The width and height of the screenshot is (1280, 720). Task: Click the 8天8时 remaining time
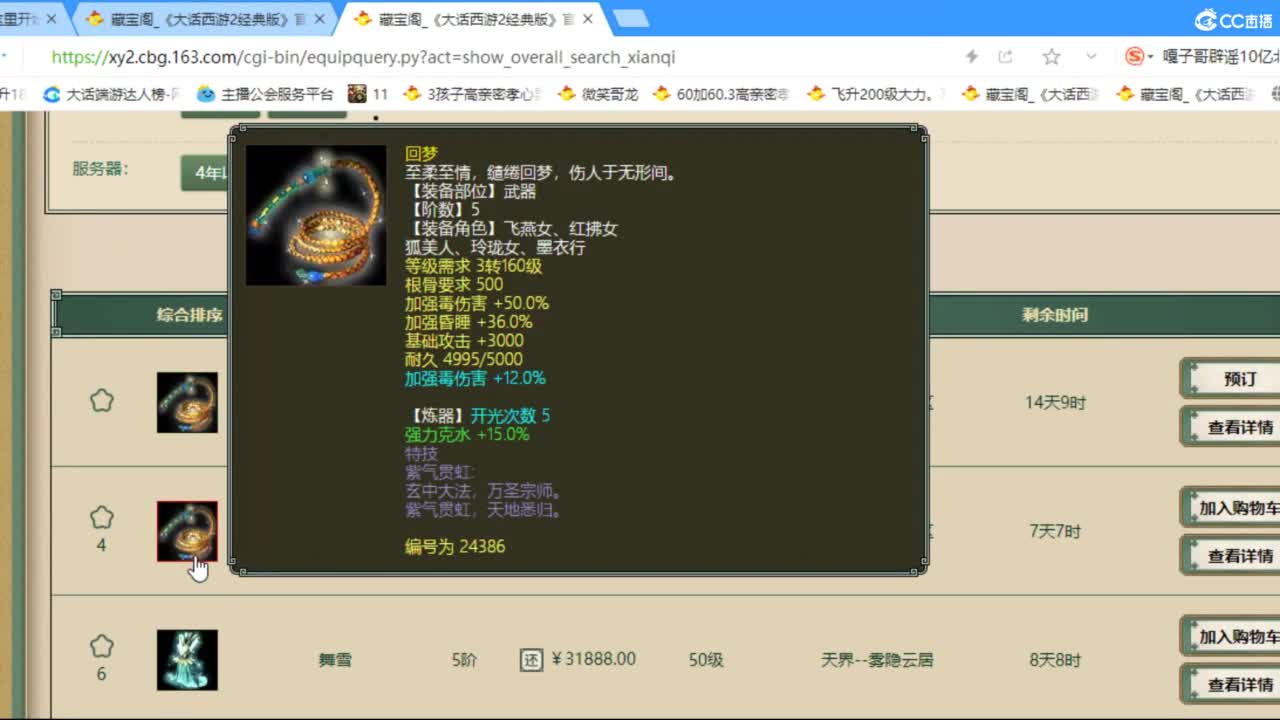1055,660
